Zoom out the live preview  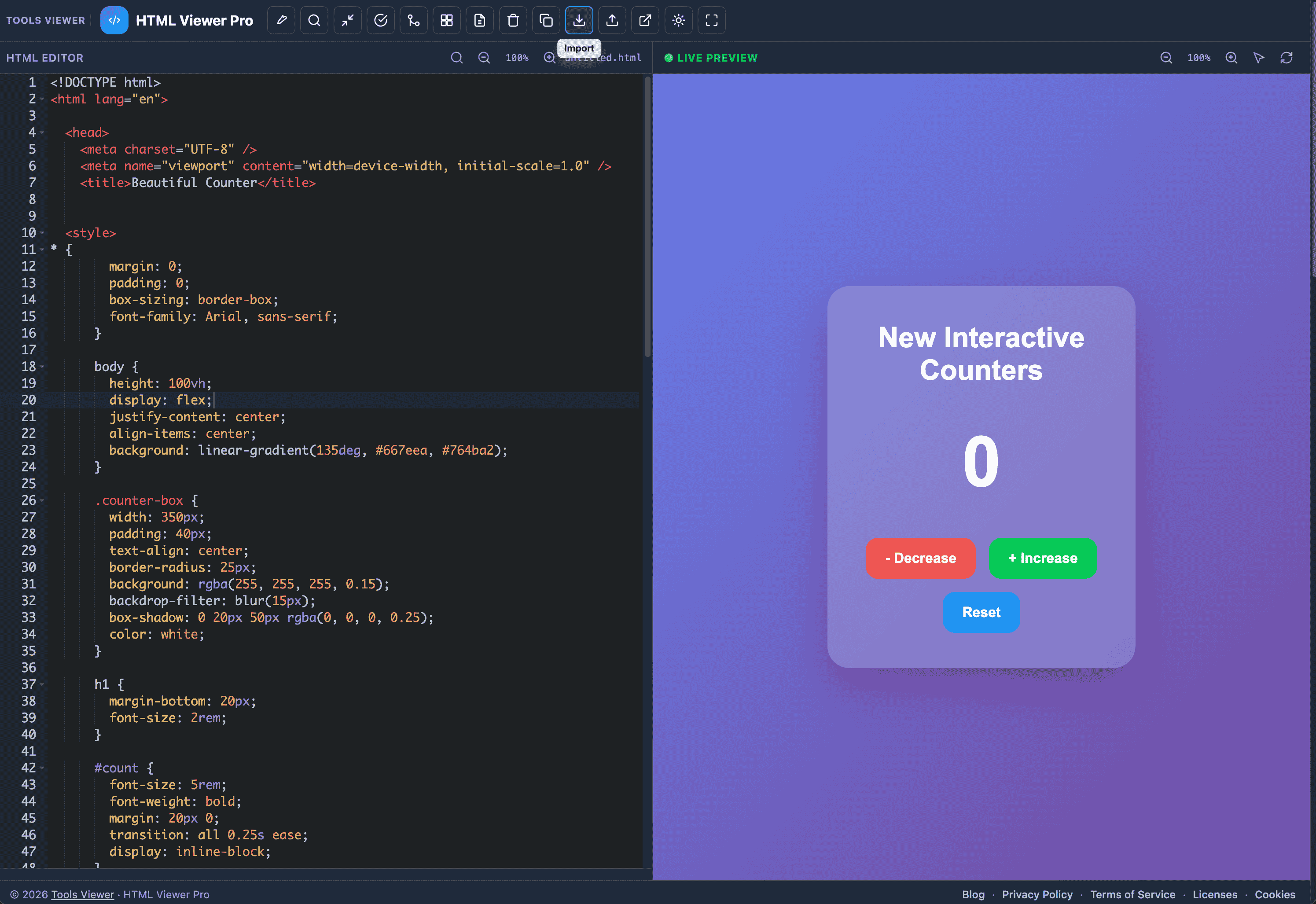point(1166,58)
